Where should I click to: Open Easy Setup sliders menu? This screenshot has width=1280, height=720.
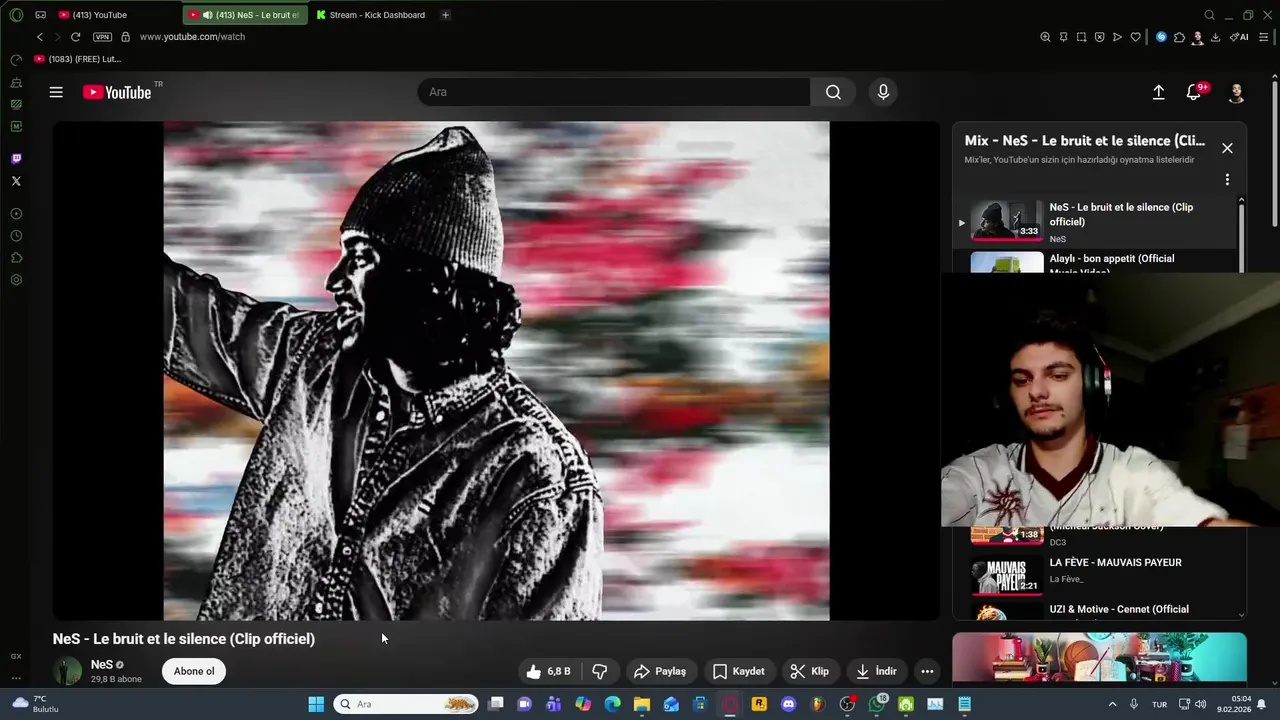click(x=1264, y=37)
